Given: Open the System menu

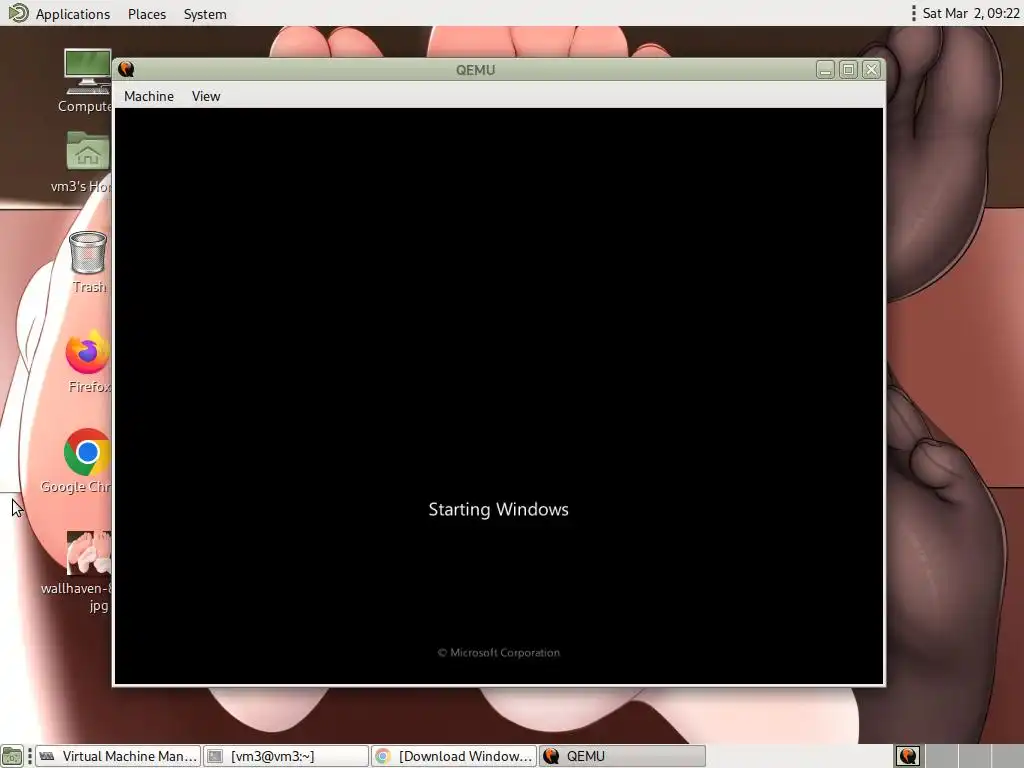Looking at the screenshot, I should 205,14.
